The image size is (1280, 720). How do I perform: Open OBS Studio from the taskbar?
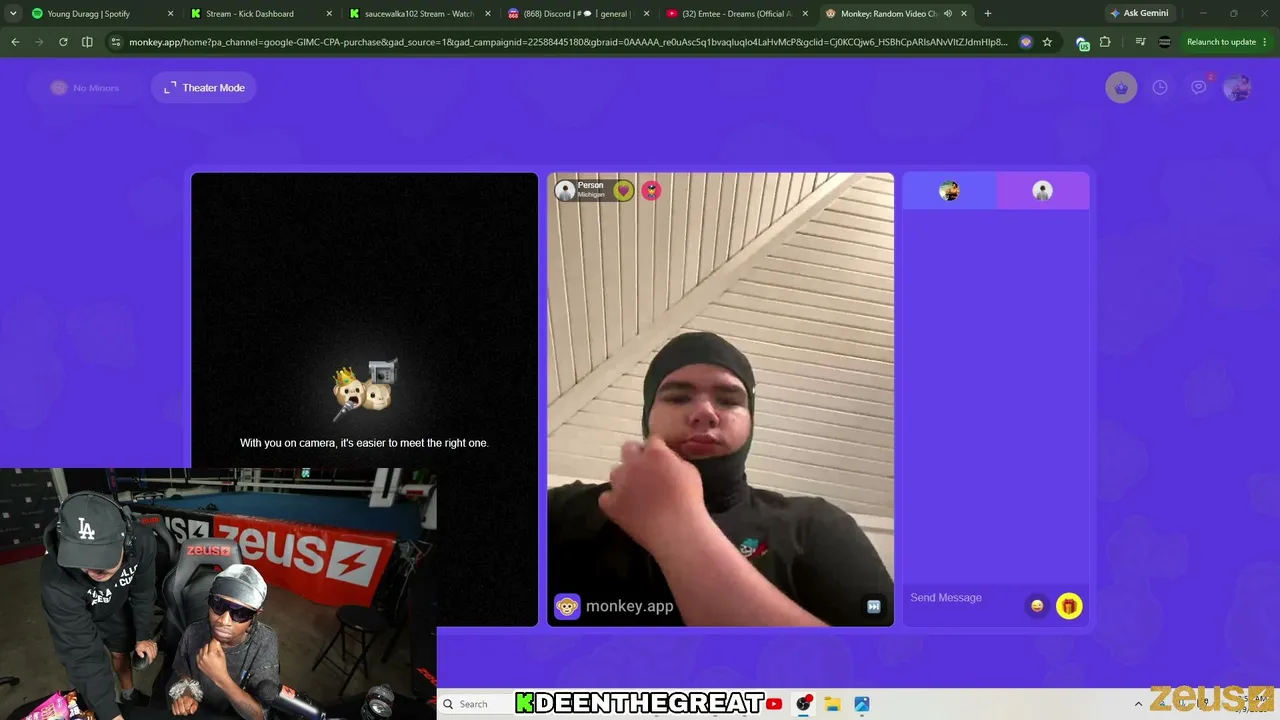pos(803,704)
